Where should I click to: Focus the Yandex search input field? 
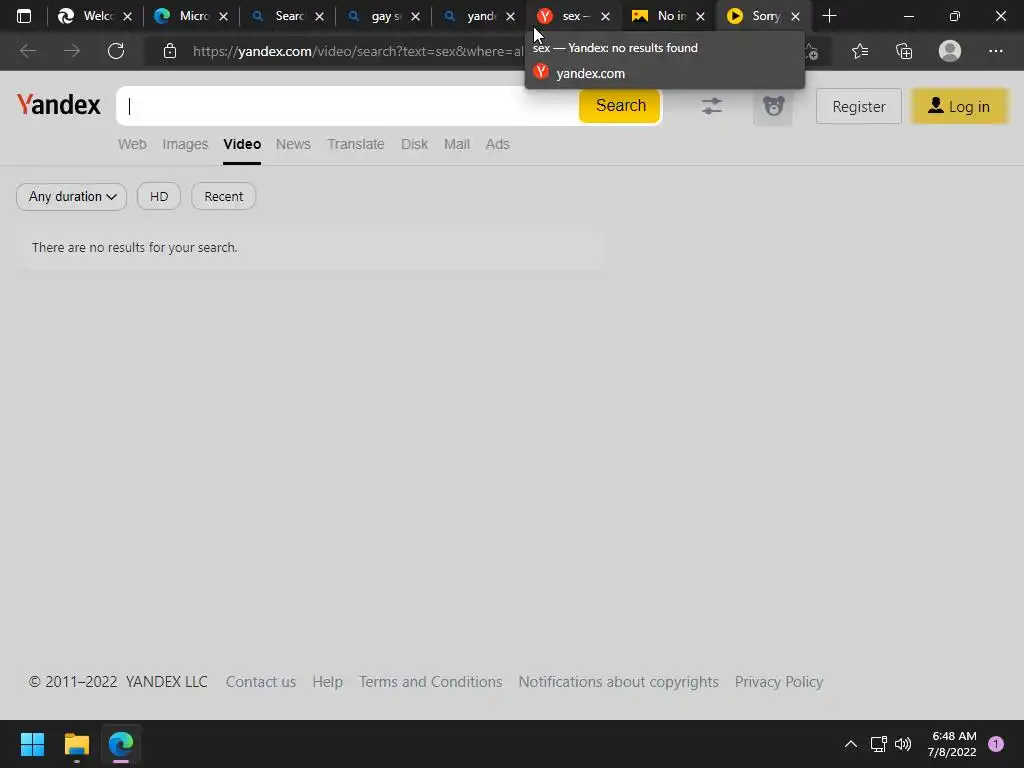pyautogui.click(x=348, y=106)
